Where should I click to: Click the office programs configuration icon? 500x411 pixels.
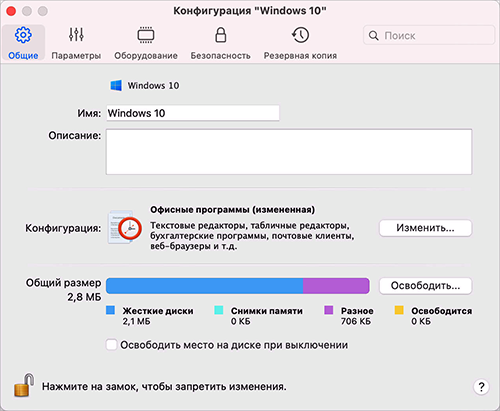(124, 228)
